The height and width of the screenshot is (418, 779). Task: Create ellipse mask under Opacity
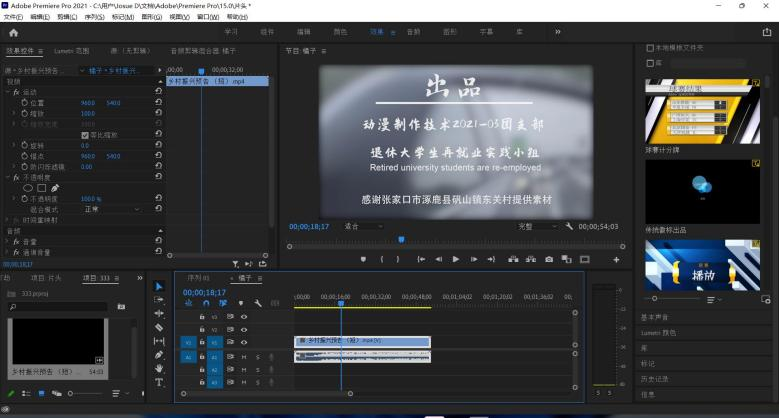pos(28,188)
